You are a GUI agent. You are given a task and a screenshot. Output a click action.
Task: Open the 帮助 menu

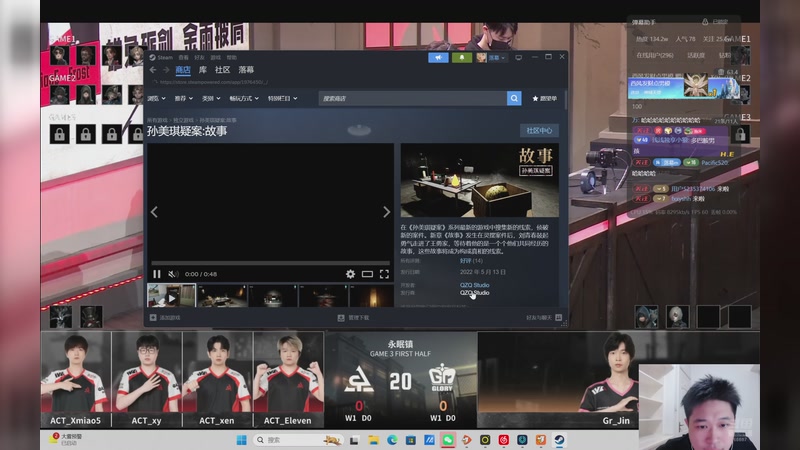232,58
